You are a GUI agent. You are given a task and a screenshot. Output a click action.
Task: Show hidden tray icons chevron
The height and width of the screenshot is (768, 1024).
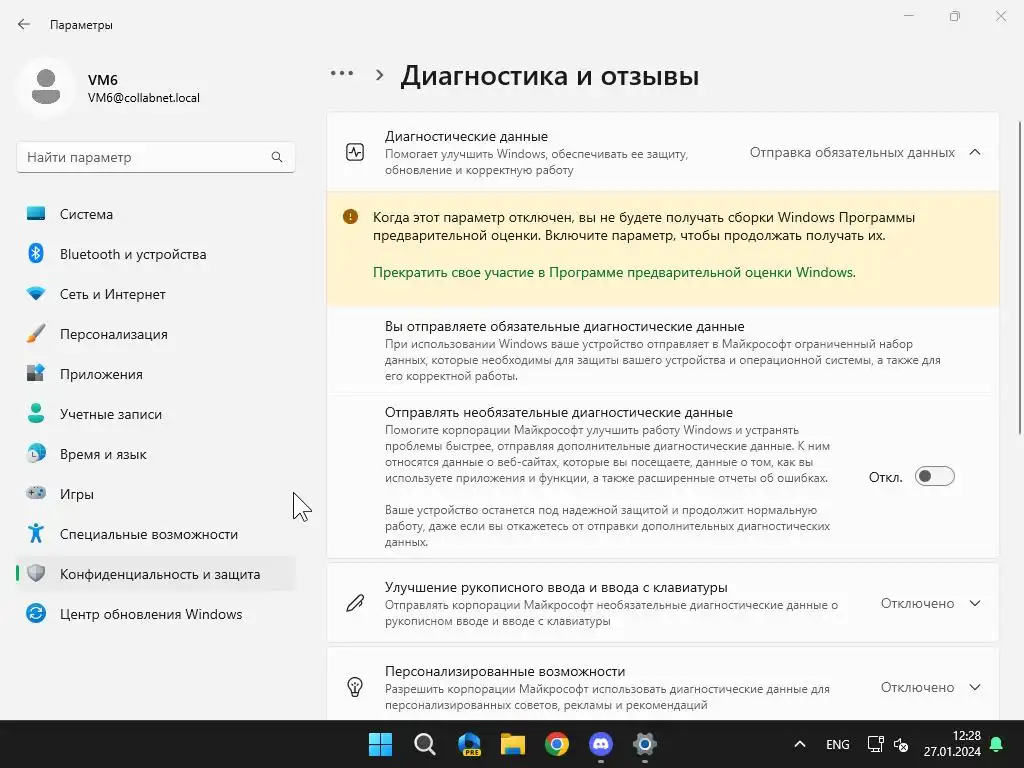[x=799, y=744]
